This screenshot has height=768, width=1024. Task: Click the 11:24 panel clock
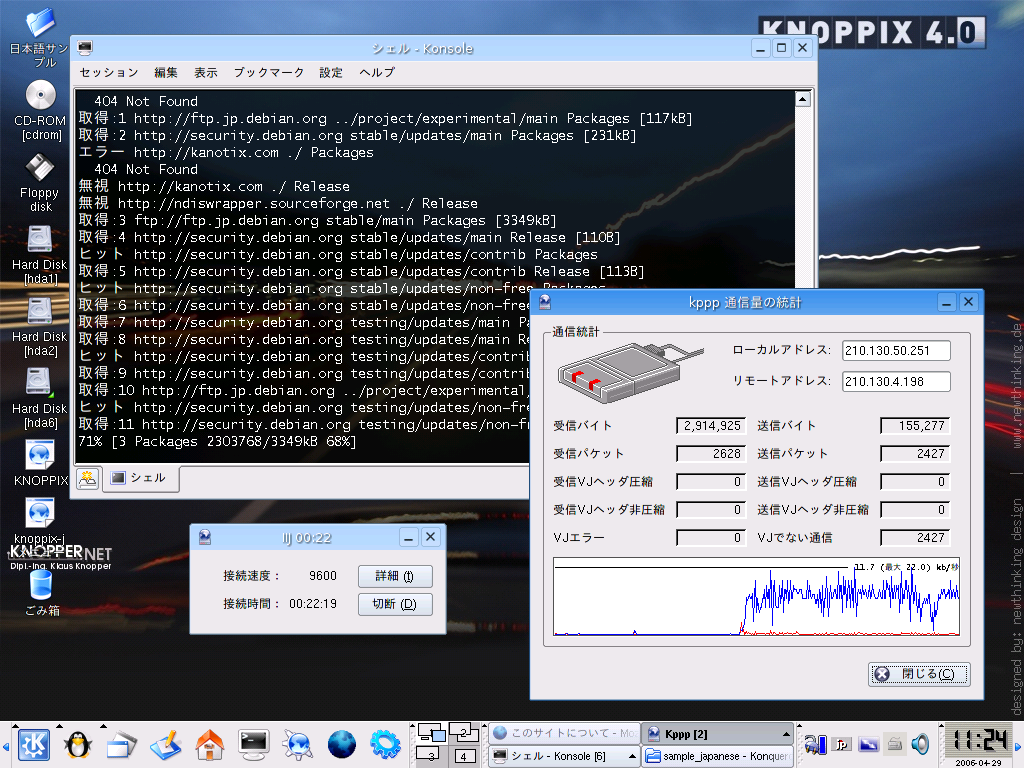[978, 741]
